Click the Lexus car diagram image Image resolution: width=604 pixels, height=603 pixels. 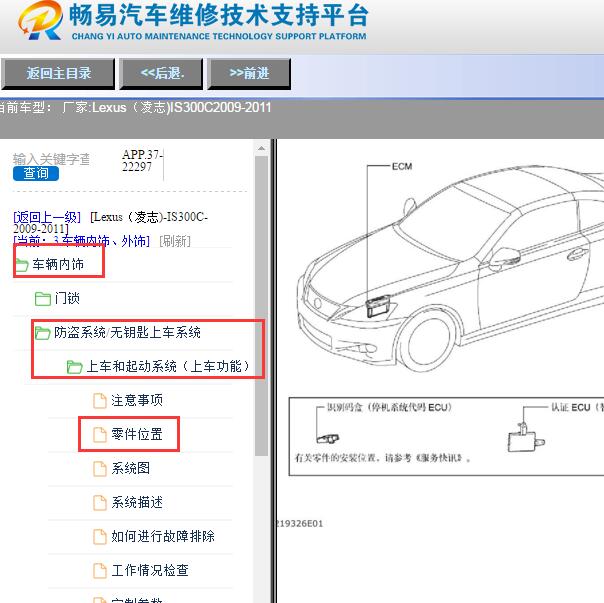[x=450, y=268]
